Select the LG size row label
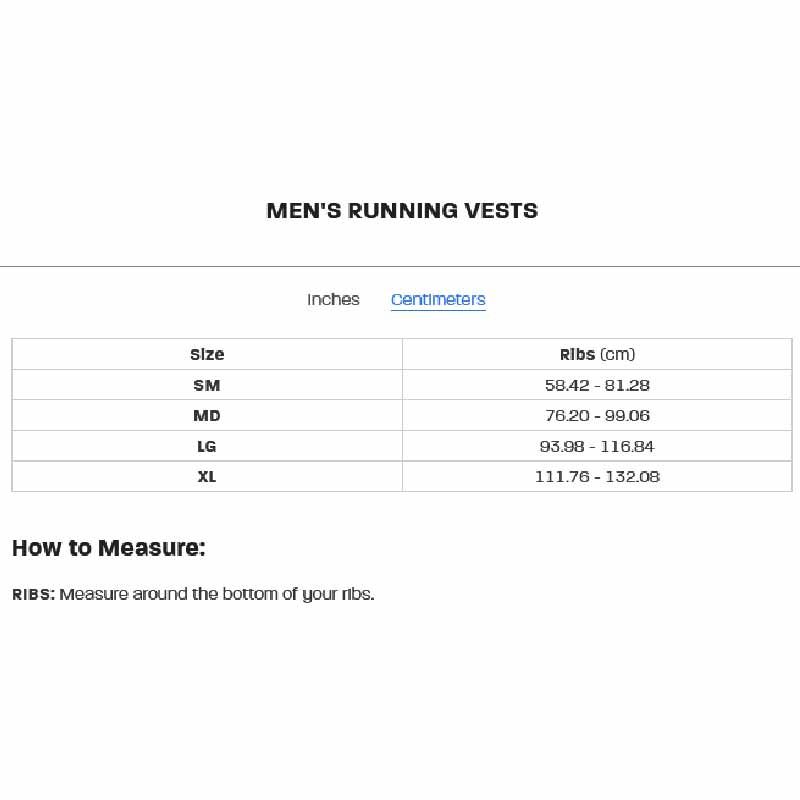 [207, 446]
